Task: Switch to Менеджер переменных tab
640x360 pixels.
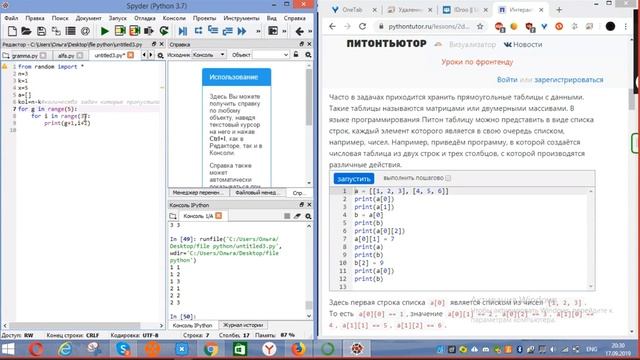Action: [198, 192]
